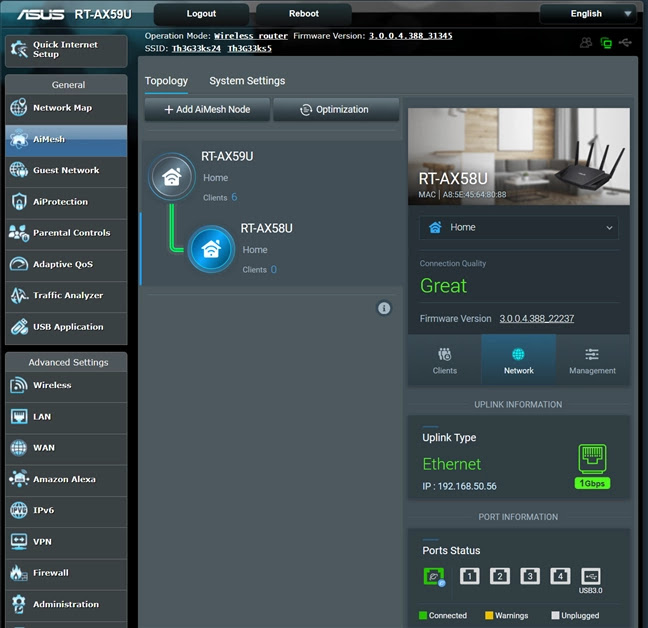
Task: Click the Ethernet uplink port icon
Action: tap(592, 459)
